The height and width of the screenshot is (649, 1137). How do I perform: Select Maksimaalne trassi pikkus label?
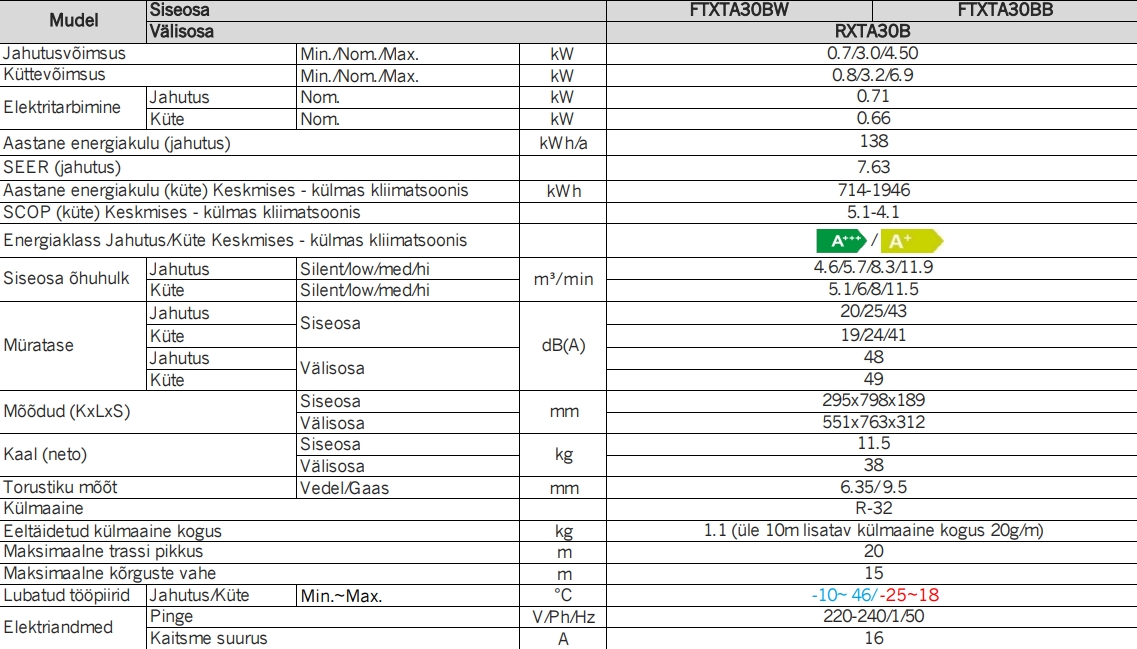click(103, 552)
